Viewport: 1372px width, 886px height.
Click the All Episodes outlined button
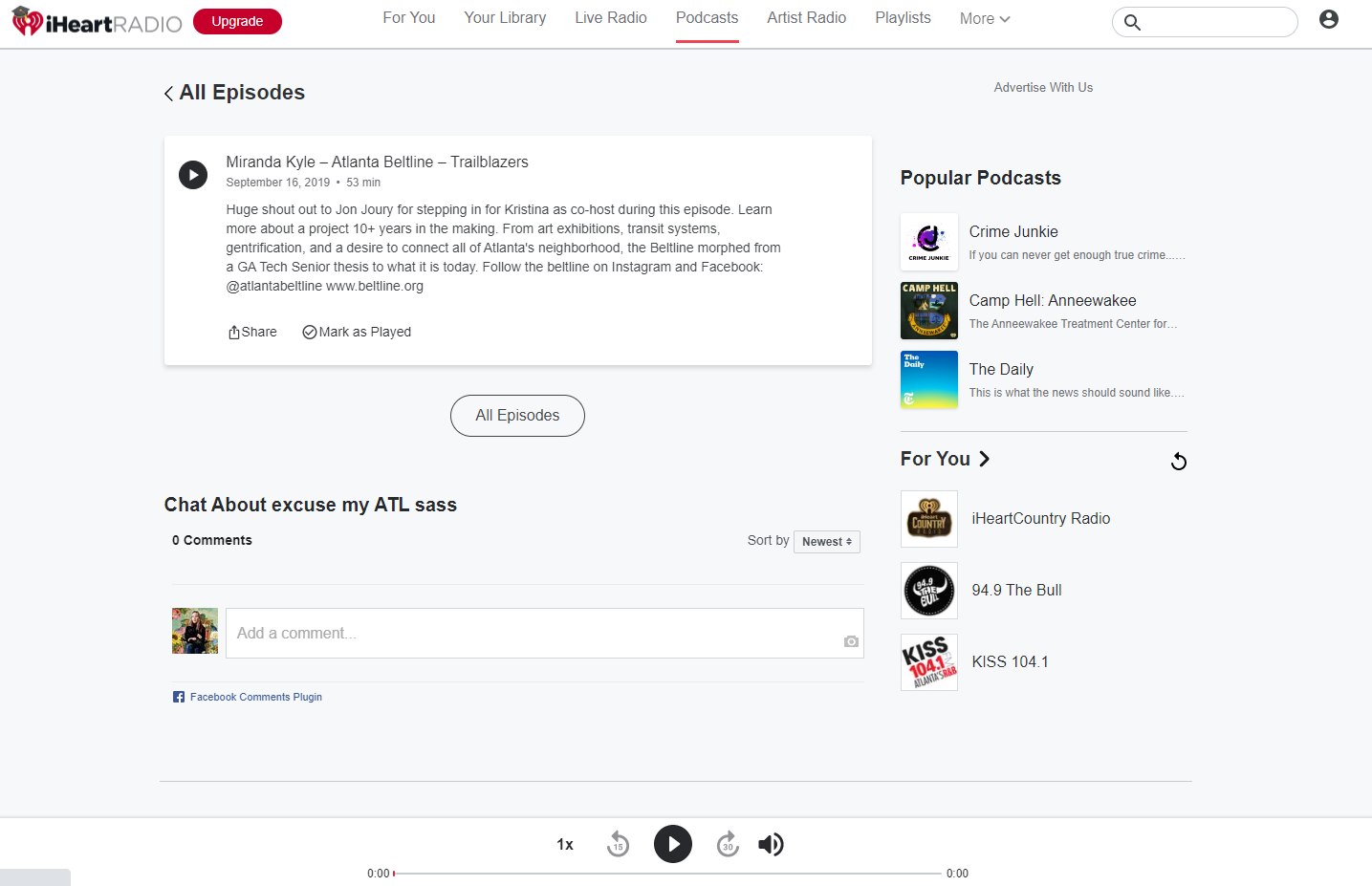[517, 416]
